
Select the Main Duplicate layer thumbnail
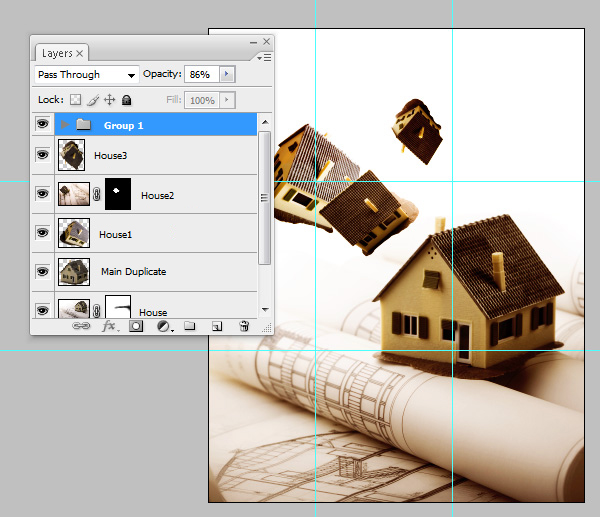74,272
